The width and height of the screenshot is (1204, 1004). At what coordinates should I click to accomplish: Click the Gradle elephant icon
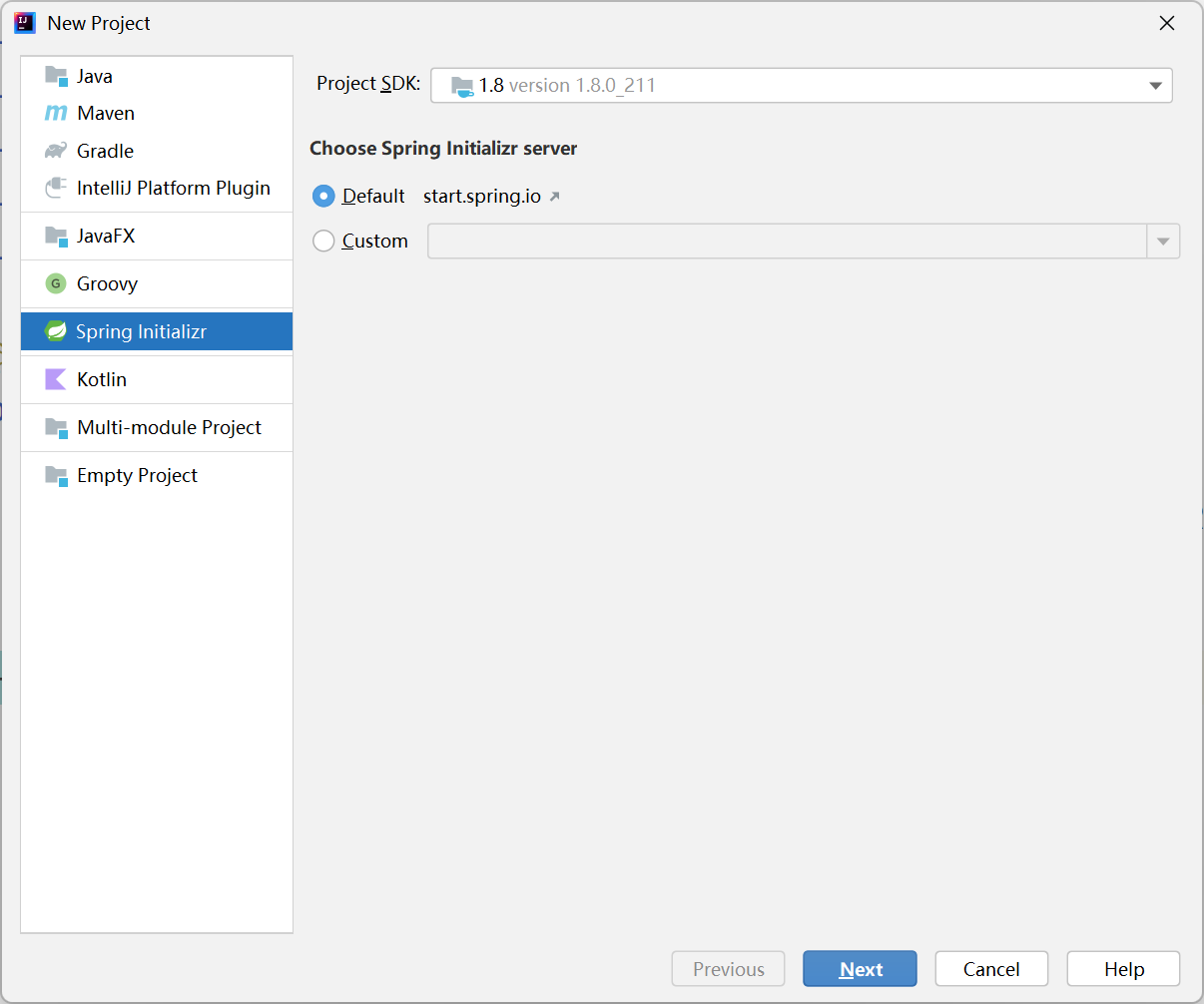[x=56, y=151]
